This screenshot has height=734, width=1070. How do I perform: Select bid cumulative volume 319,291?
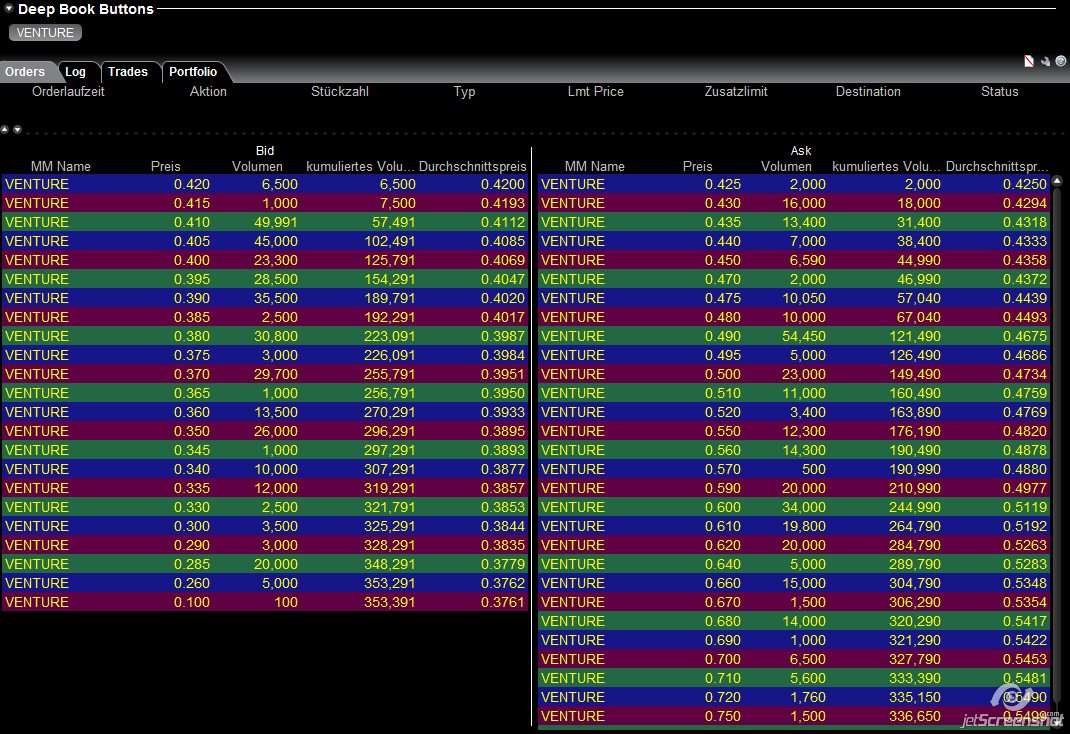click(390, 488)
